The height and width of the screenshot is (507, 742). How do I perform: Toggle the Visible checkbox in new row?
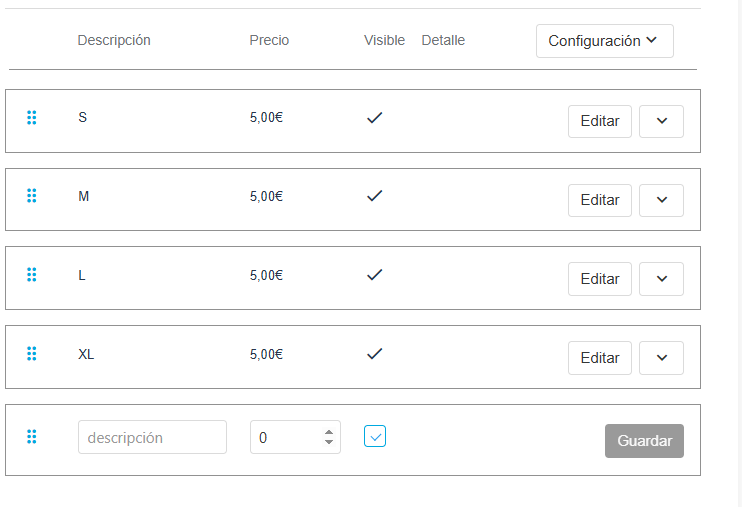(375, 436)
